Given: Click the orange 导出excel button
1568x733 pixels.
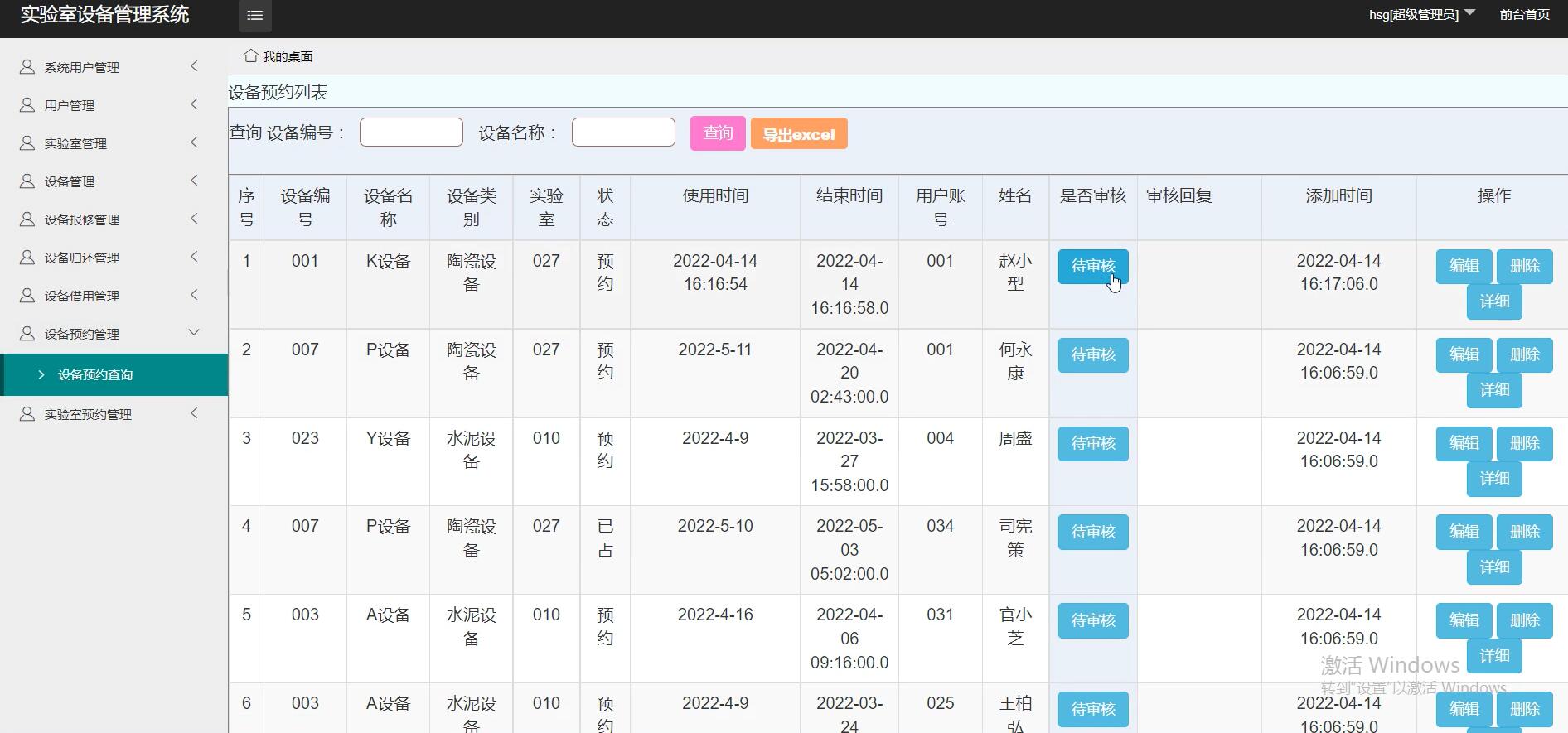Looking at the screenshot, I should (799, 134).
